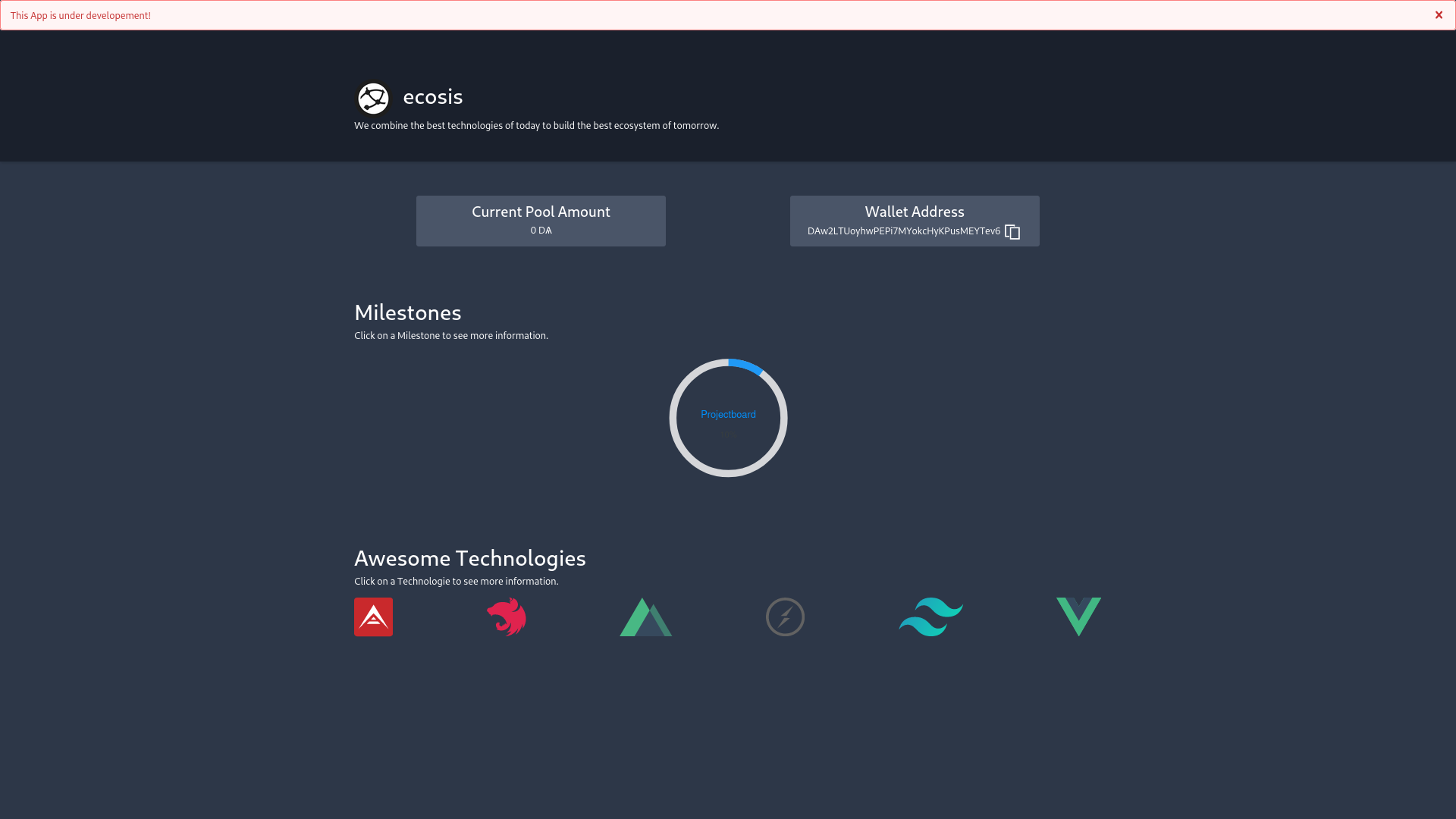The width and height of the screenshot is (1456, 819).
Task: Open the Projectboard milestone link
Action: tap(728, 415)
